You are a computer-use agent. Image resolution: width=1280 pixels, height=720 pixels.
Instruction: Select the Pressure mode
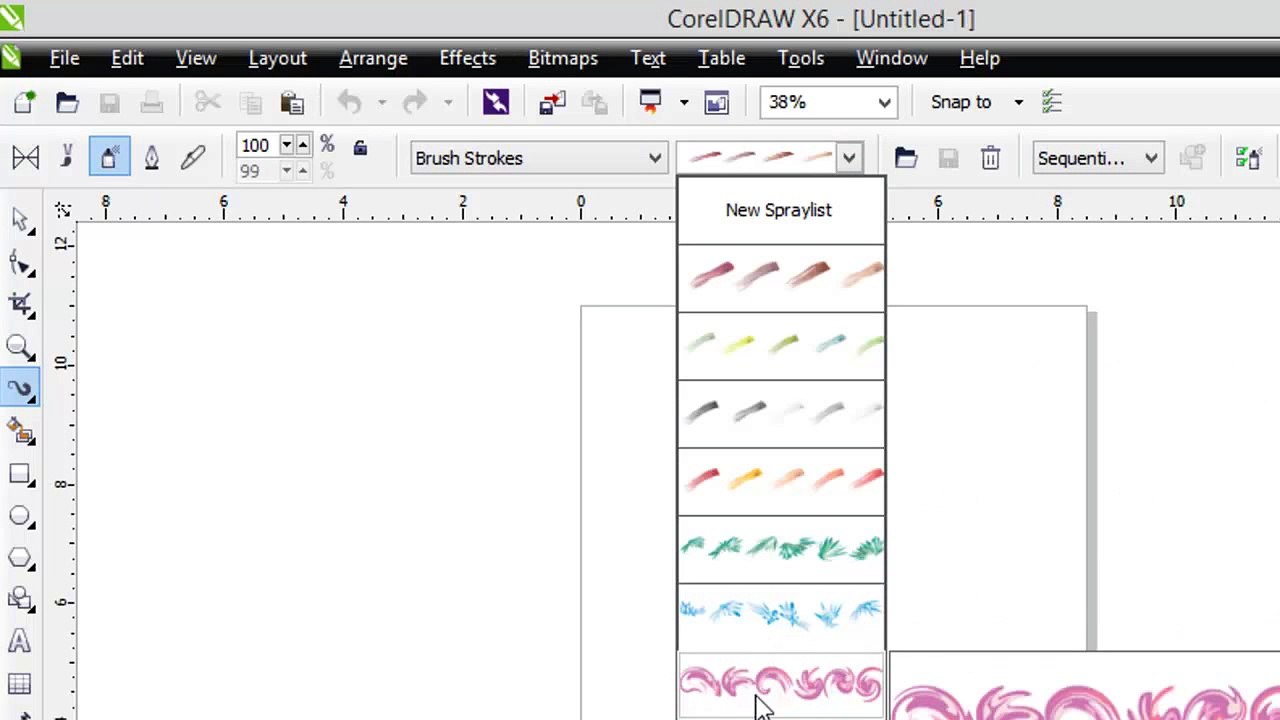coord(193,158)
